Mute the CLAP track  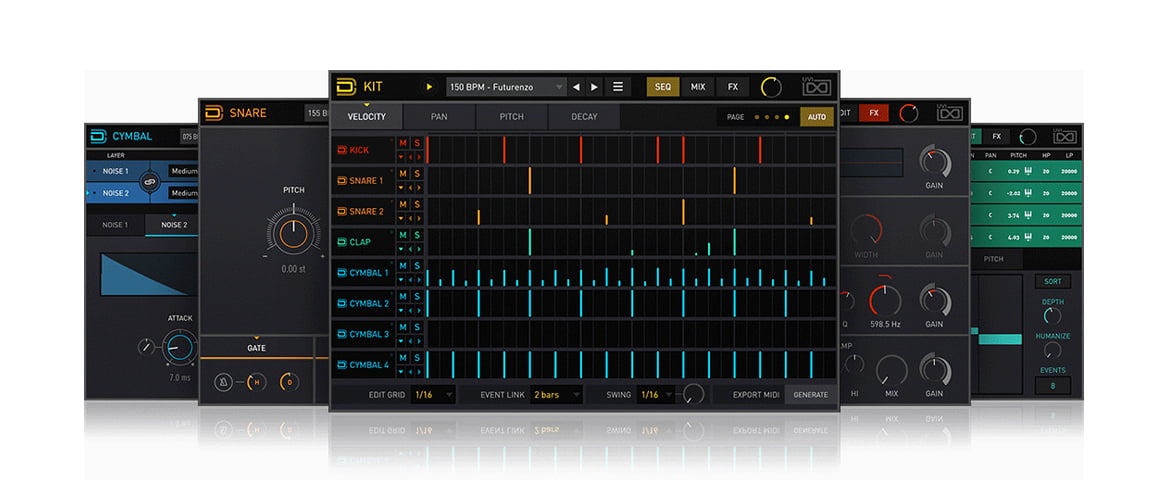[x=403, y=235]
